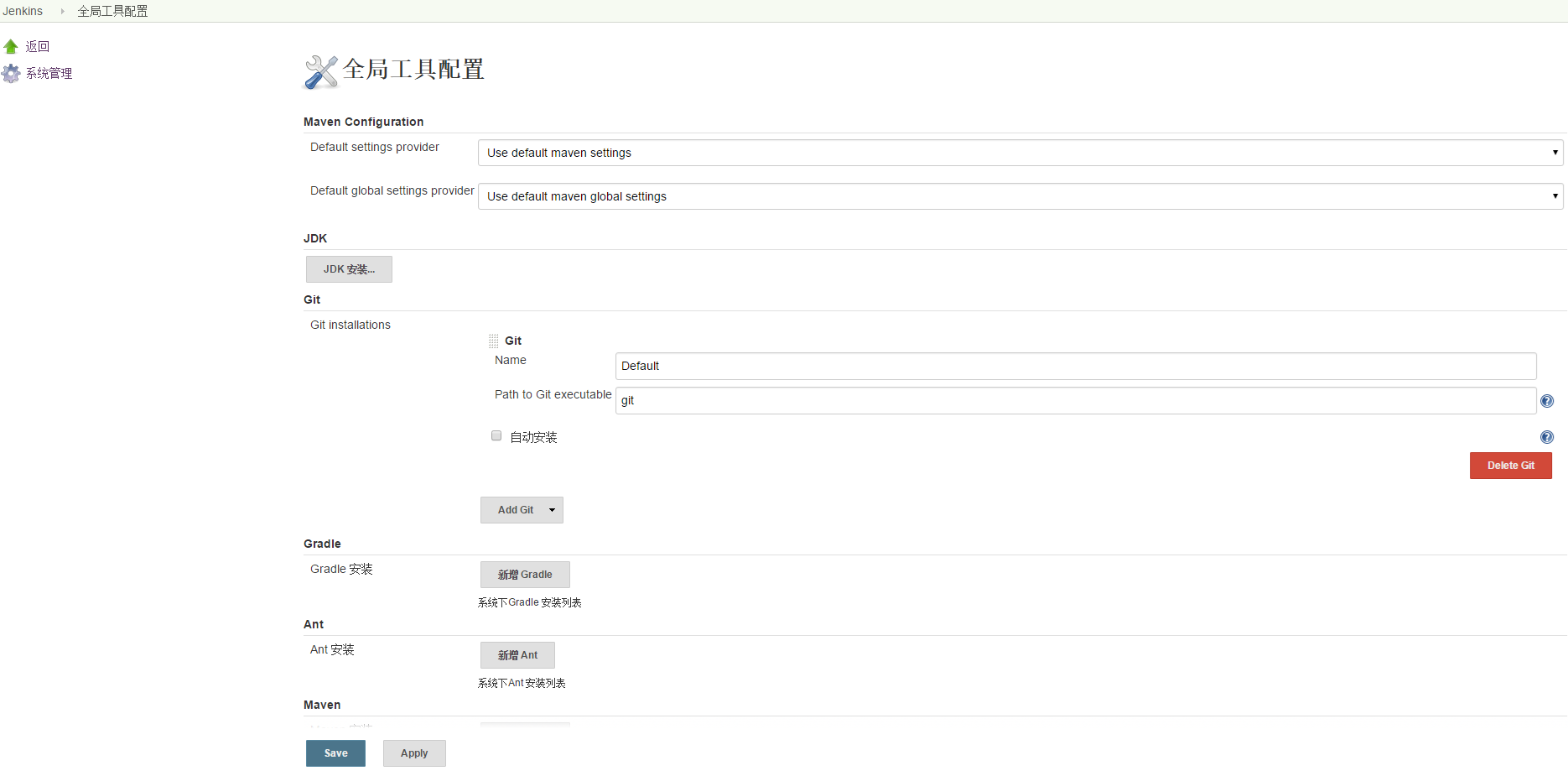Delete the Git installation
The image size is (1568, 776).
click(1511, 466)
